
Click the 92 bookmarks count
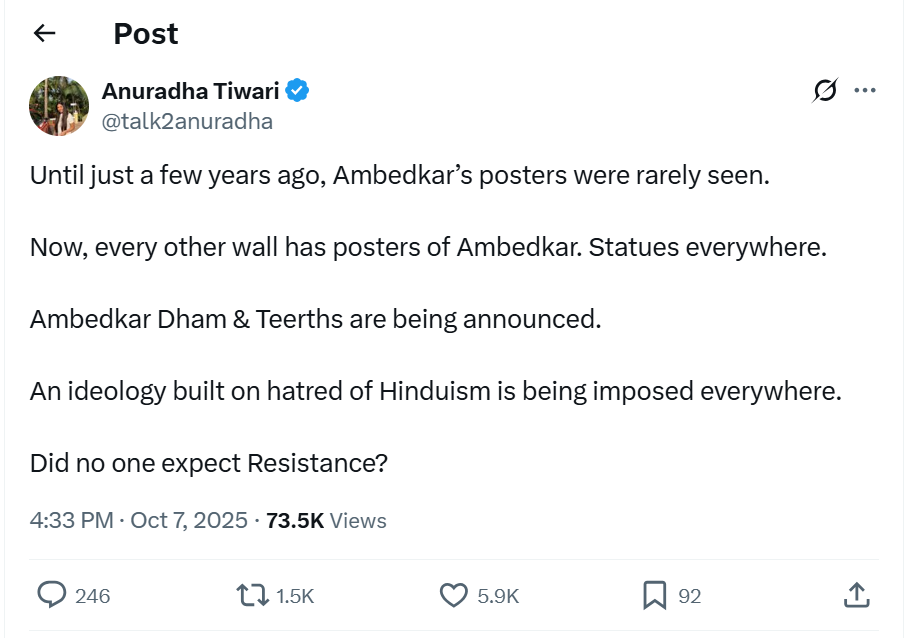(690, 596)
